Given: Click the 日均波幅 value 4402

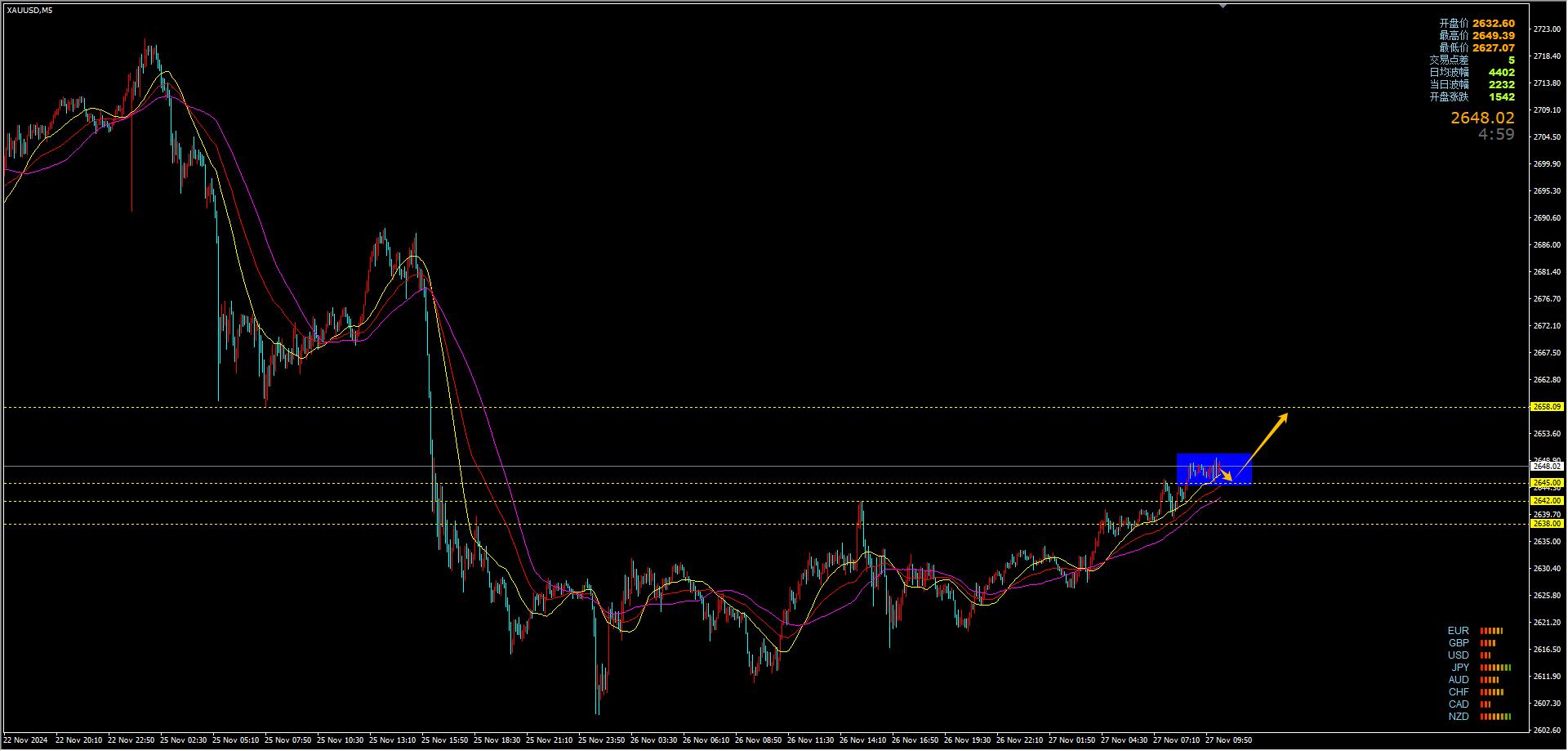Looking at the screenshot, I should click(1501, 73).
